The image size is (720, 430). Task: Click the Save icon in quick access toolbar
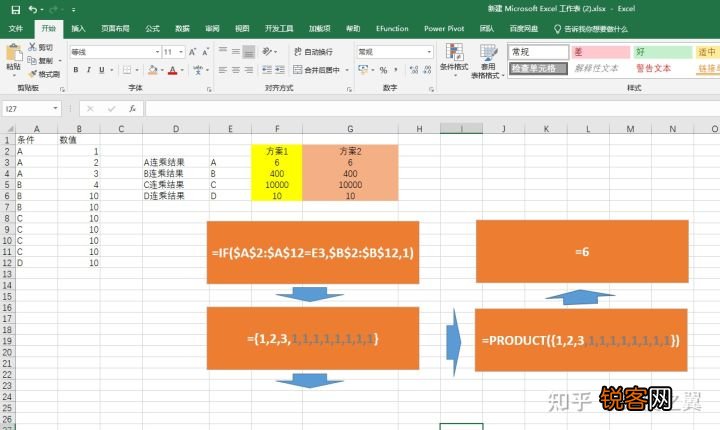(x=16, y=10)
